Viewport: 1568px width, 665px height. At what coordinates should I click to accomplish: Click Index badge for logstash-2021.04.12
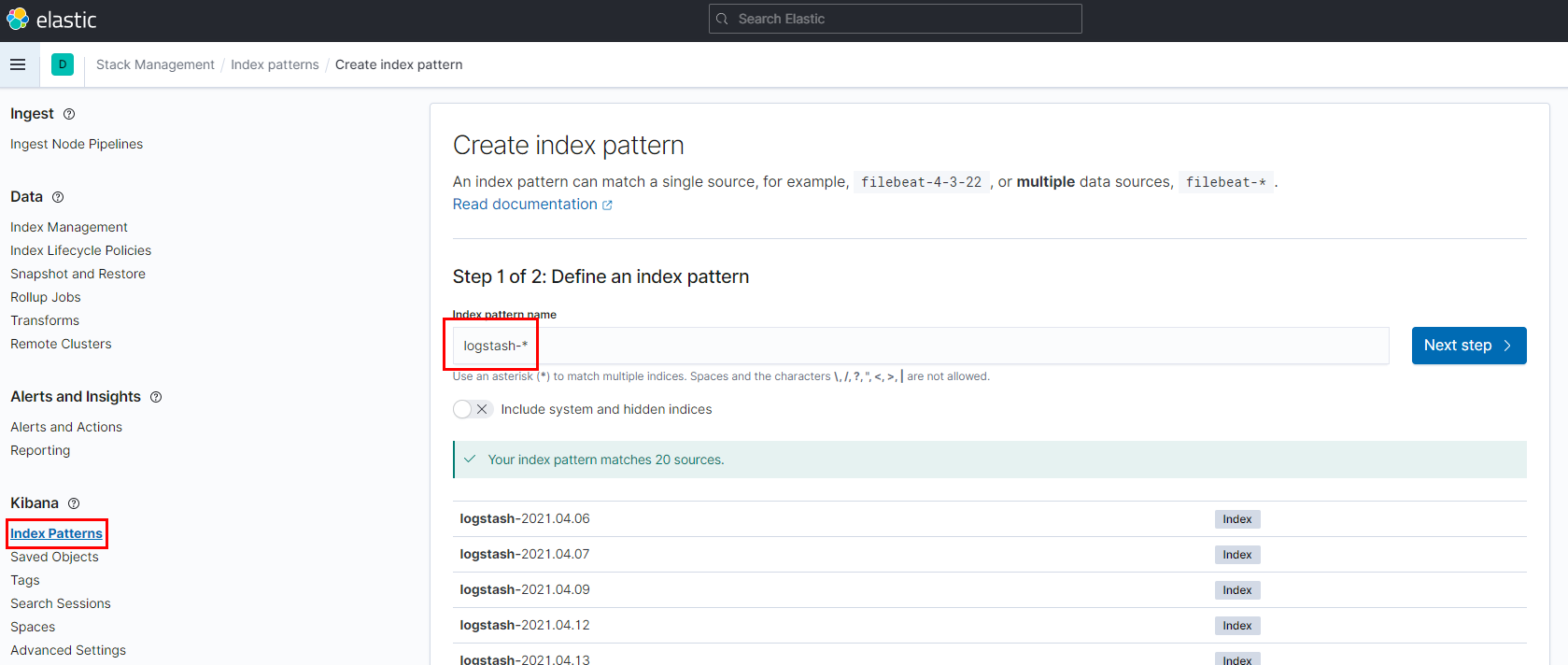(x=1237, y=626)
